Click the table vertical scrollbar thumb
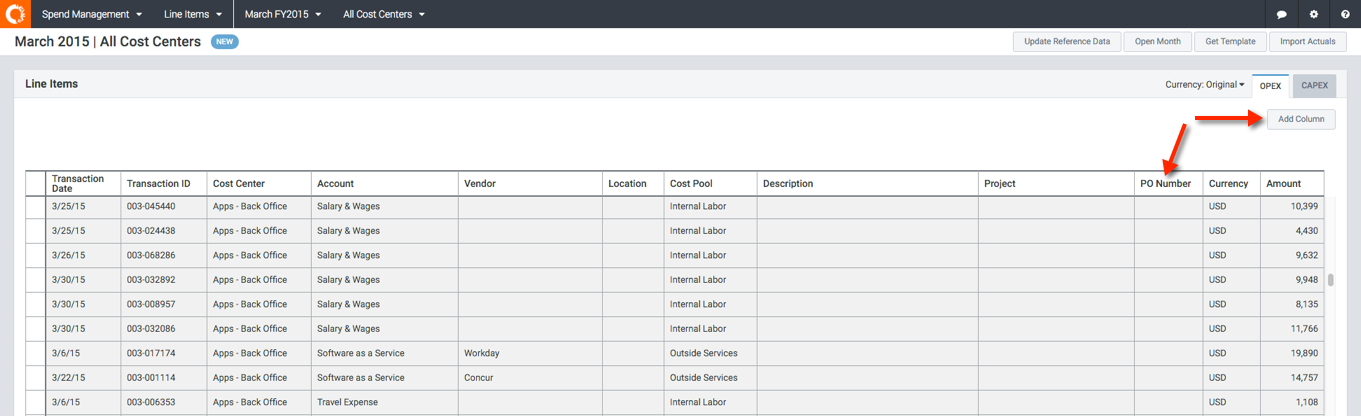This screenshot has height=416, width=1361. point(1330,280)
